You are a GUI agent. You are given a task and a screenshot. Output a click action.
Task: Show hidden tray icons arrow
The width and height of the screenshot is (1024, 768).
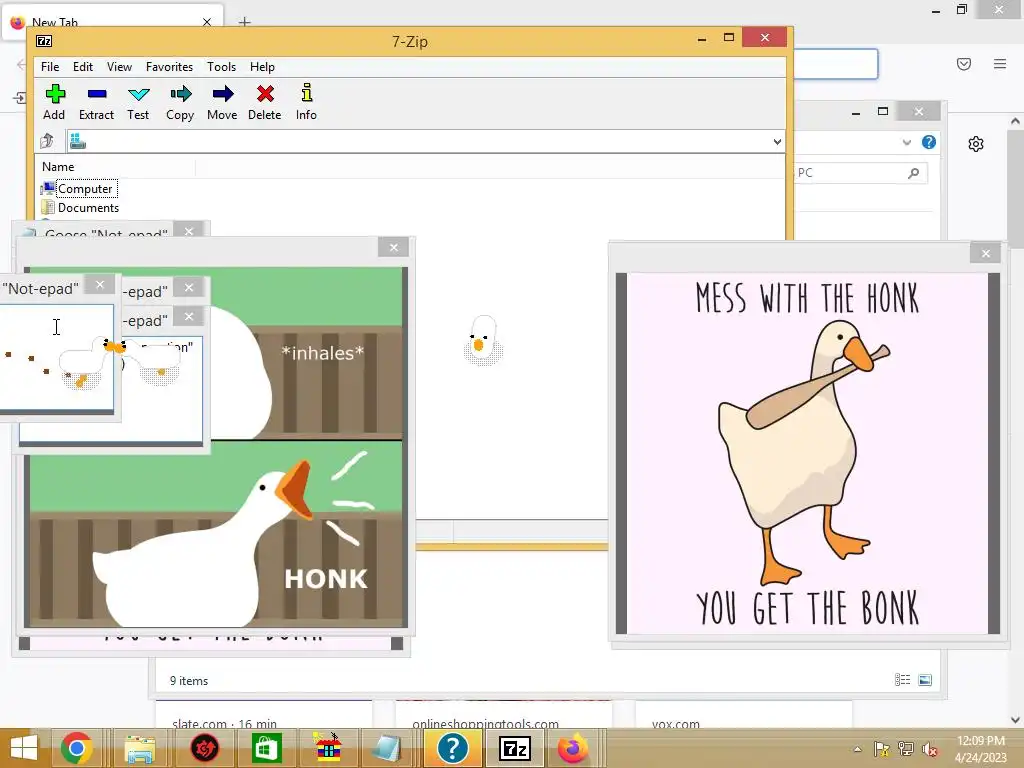pos(857,749)
